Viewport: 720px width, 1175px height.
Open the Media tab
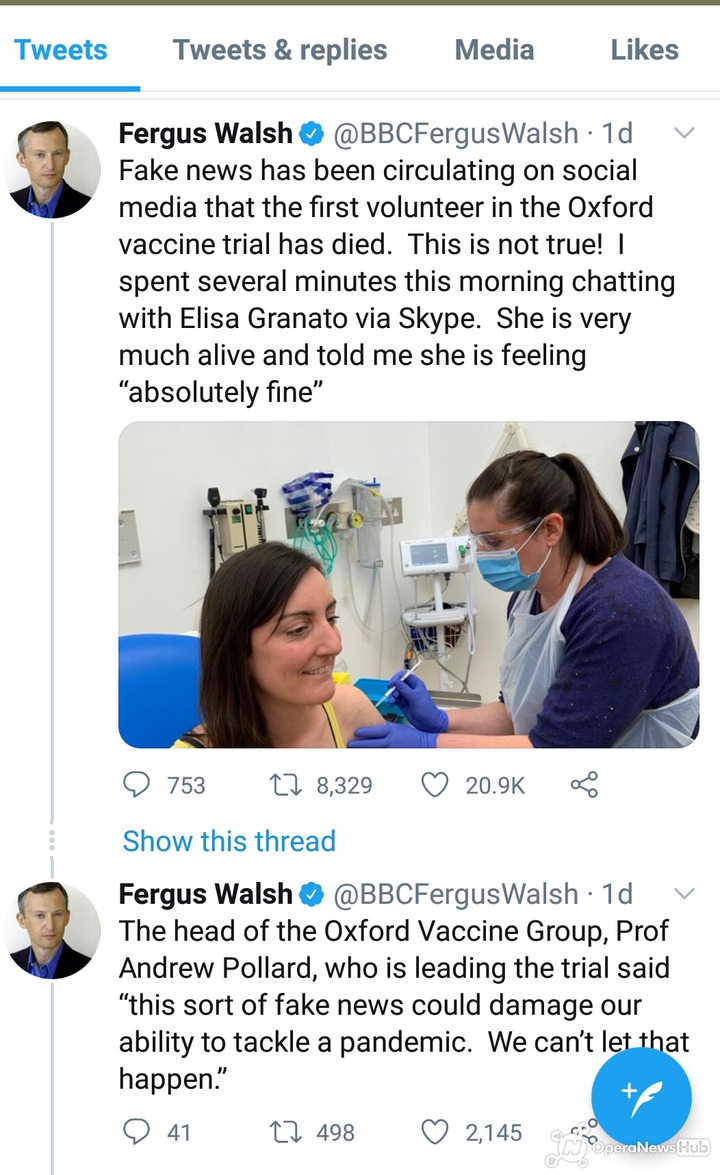click(494, 50)
